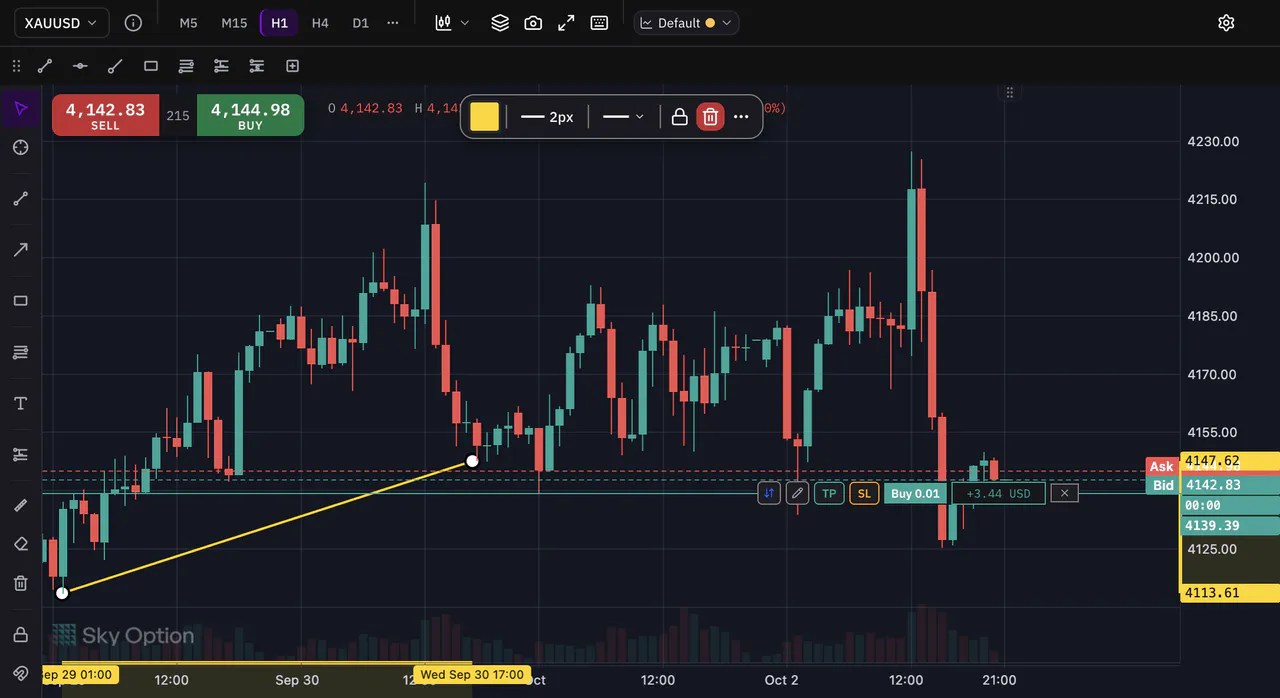1280x698 pixels.
Task: Click the trend line's upper end handle
Action: pyautogui.click(x=472, y=461)
